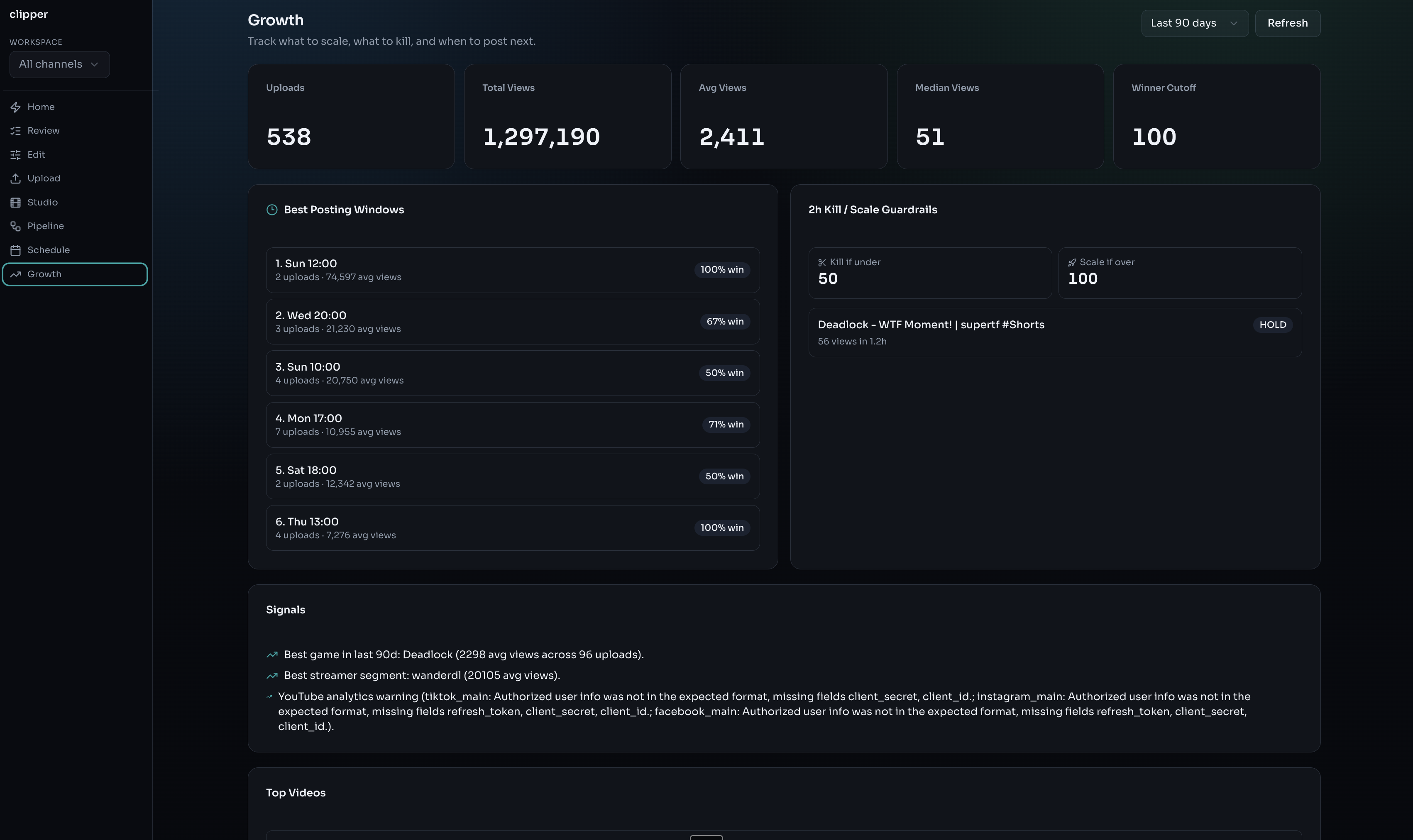Click the Uploads 538 stat card
Viewport: 1413px width, 840px height.
click(351, 117)
